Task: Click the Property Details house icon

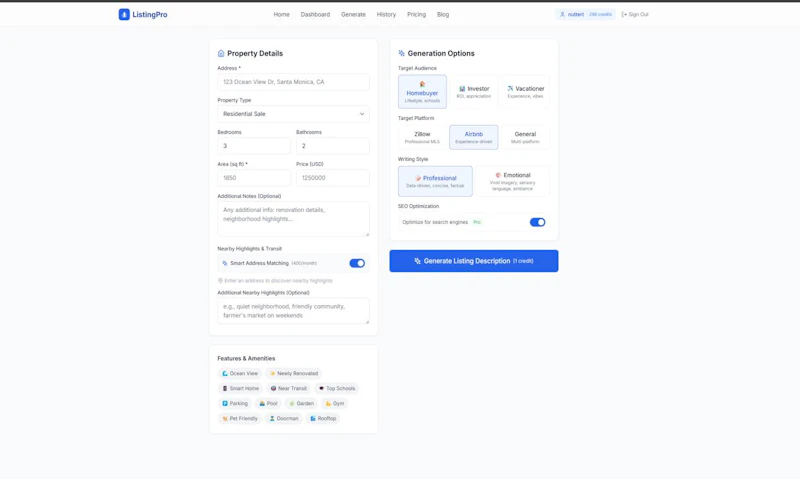Action: (221, 53)
